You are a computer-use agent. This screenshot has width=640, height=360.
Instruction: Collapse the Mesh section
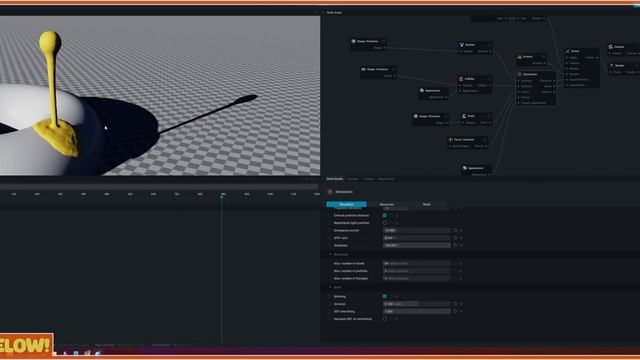click(330, 287)
